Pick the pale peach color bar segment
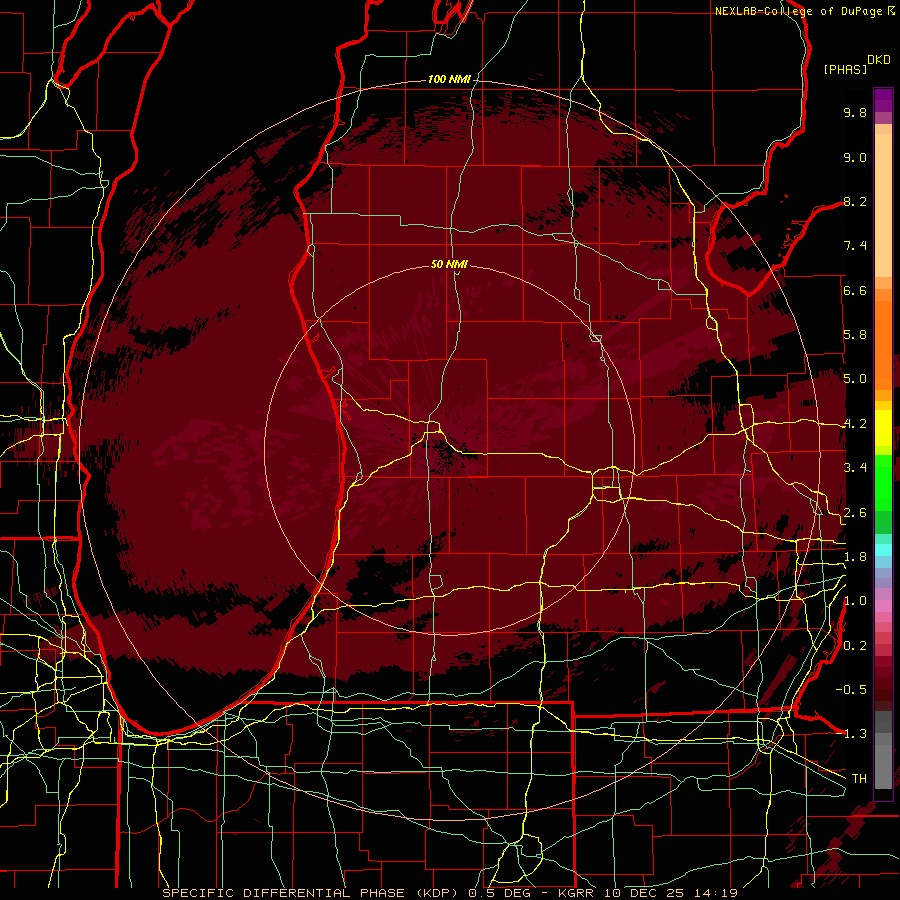The image size is (900, 900). 883,207
